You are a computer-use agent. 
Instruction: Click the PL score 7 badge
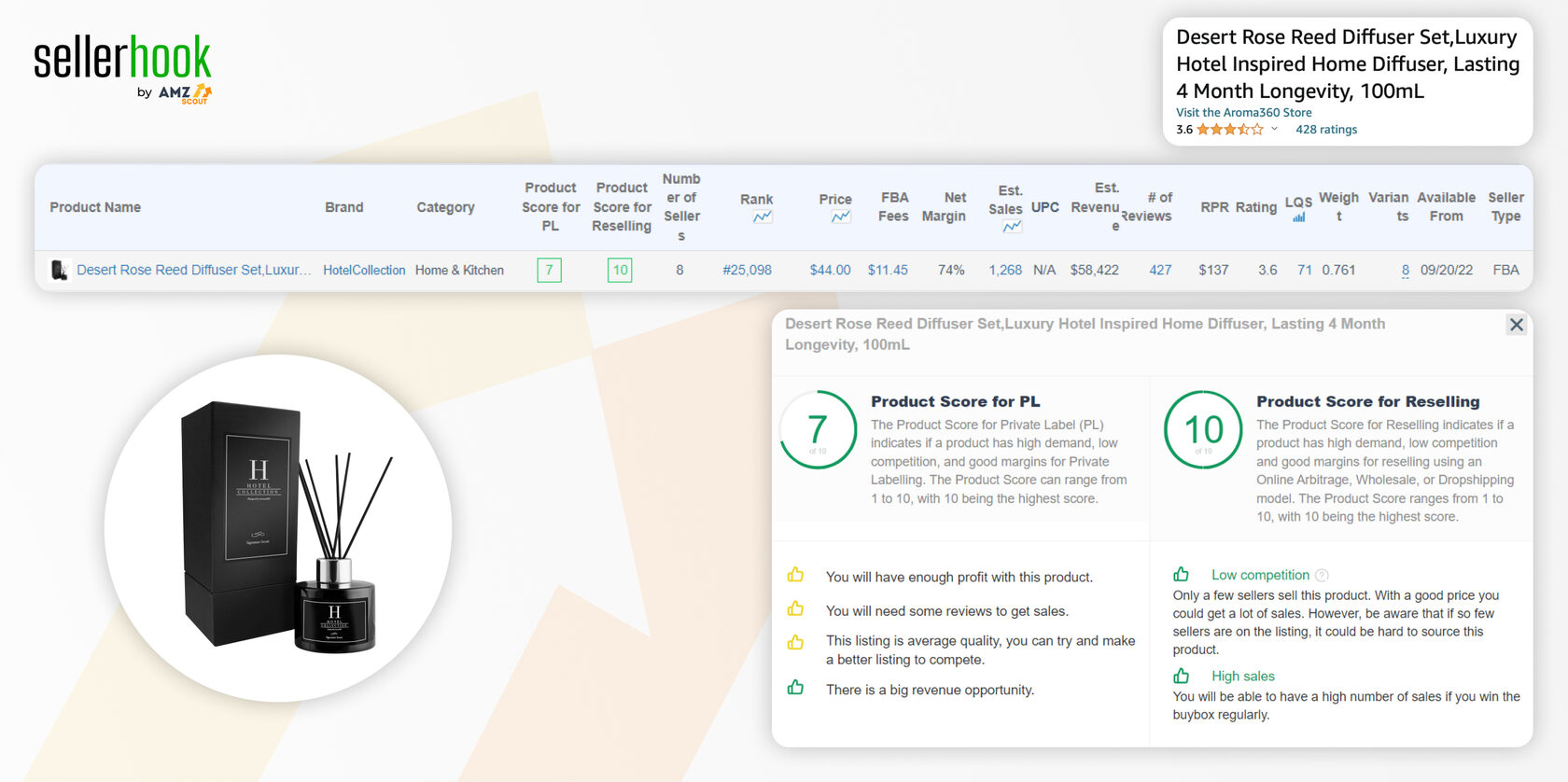[x=549, y=270]
